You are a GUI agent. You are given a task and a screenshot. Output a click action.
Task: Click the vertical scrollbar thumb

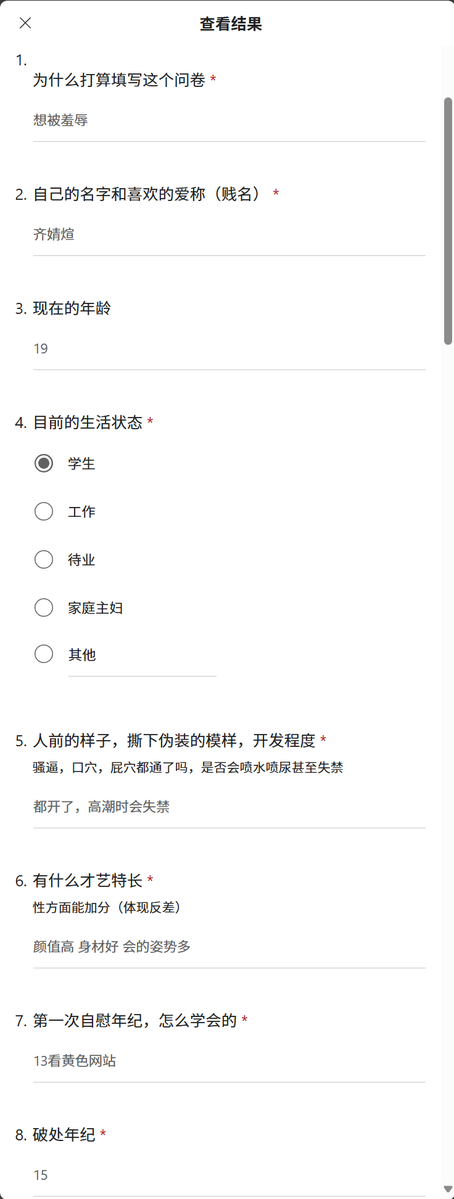pos(448,221)
